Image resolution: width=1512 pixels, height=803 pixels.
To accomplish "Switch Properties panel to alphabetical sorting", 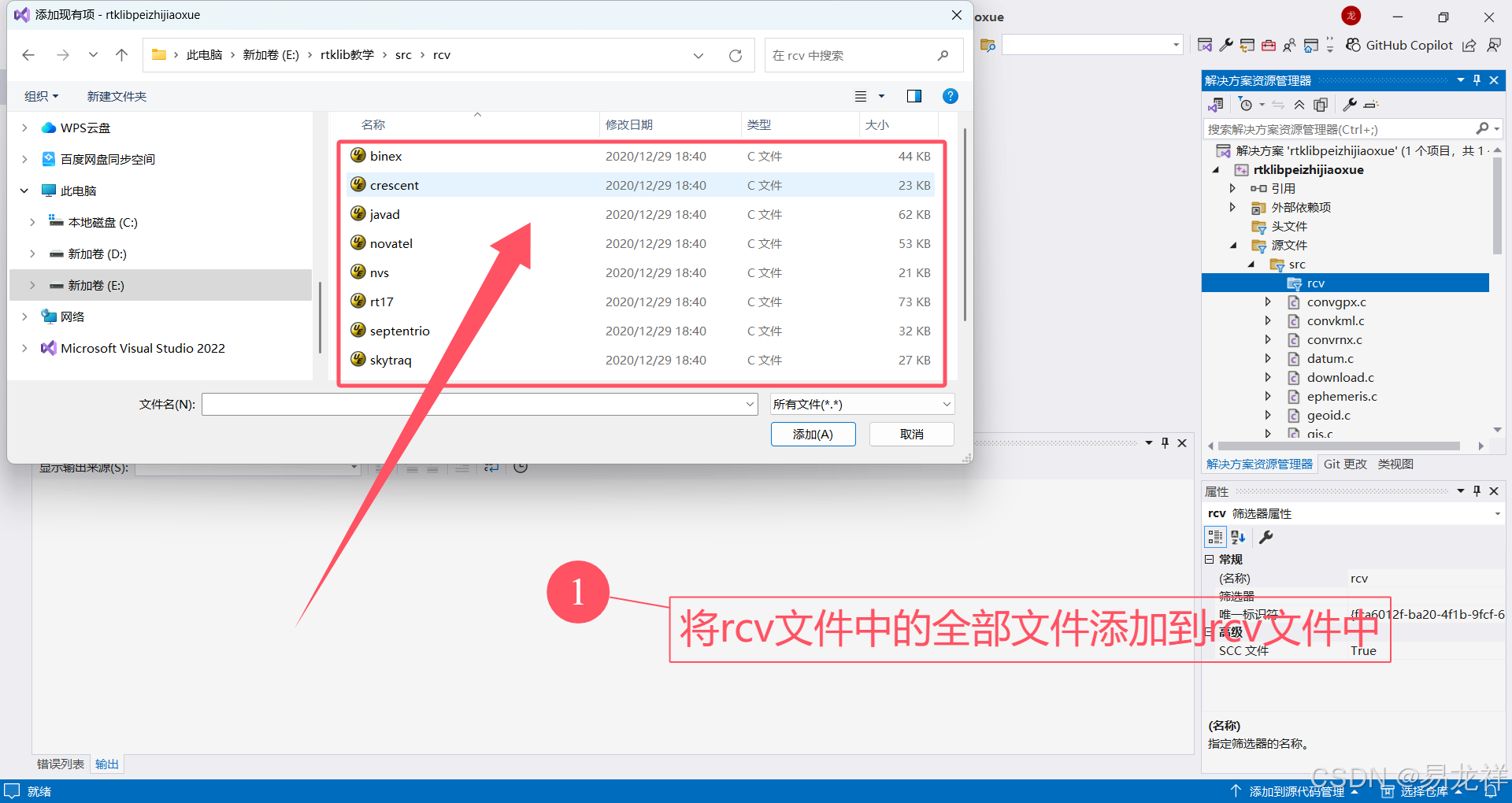I will 1237,537.
